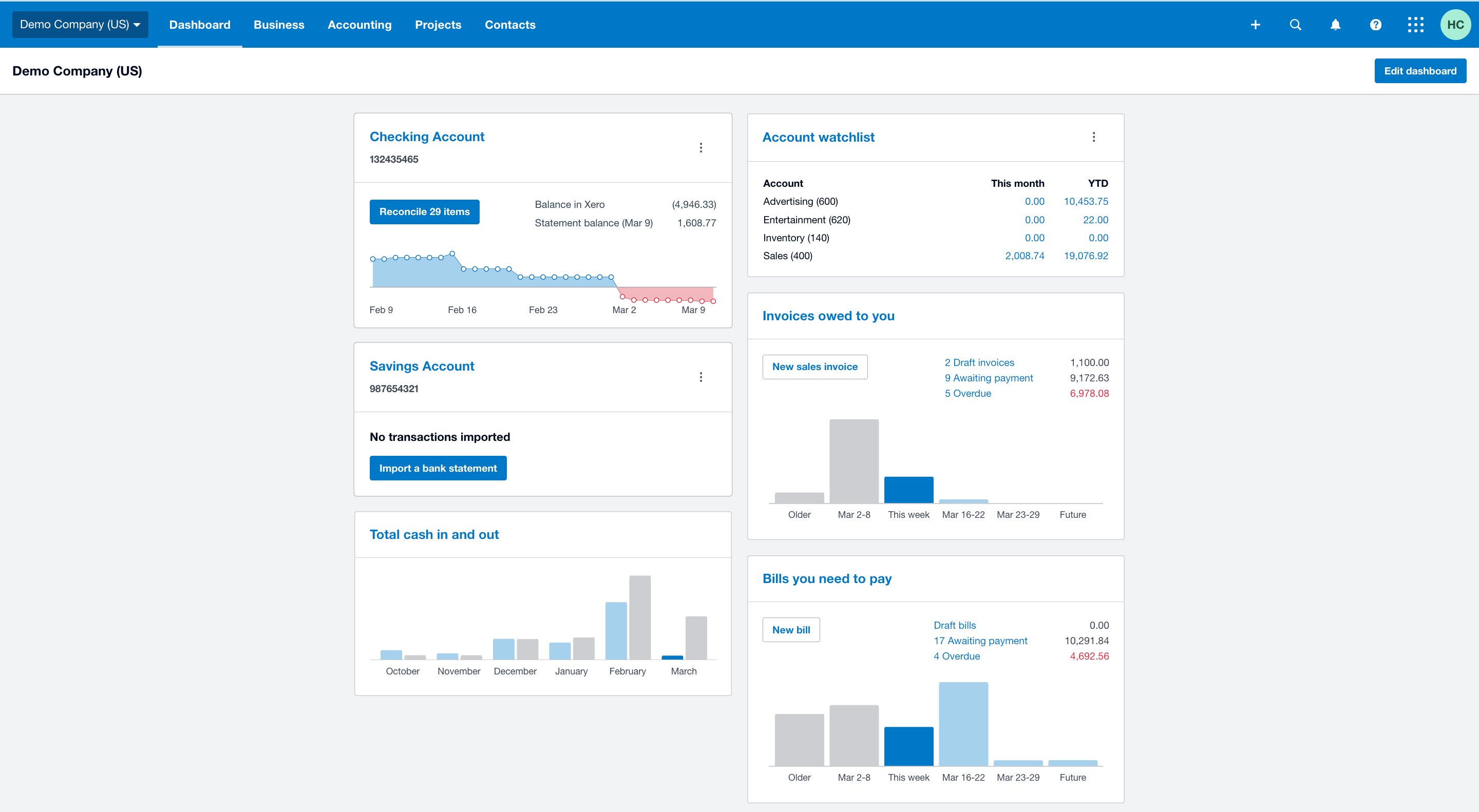
Task: Click the search icon in the top navbar
Action: tap(1295, 25)
